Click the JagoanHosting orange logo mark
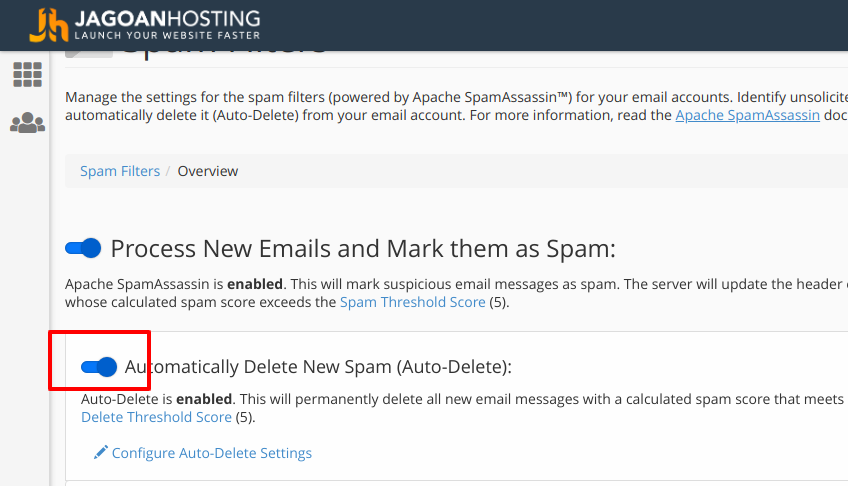 tap(49, 25)
